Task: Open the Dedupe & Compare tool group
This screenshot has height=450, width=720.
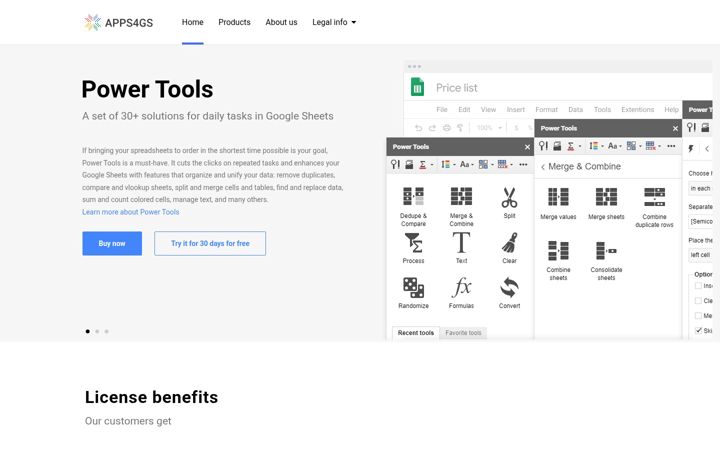Action: tap(413, 206)
